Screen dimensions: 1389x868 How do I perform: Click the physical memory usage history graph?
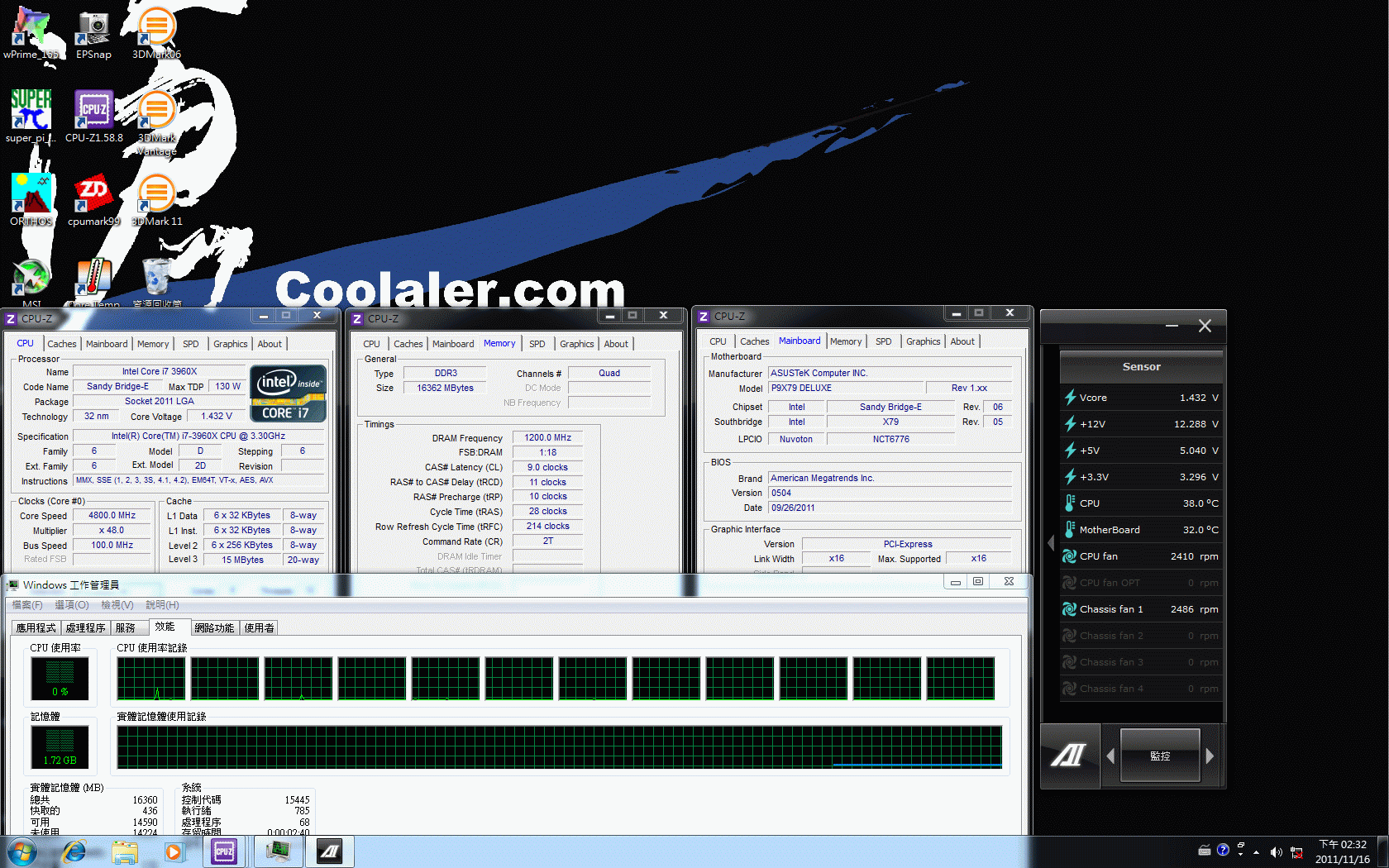click(x=560, y=747)
